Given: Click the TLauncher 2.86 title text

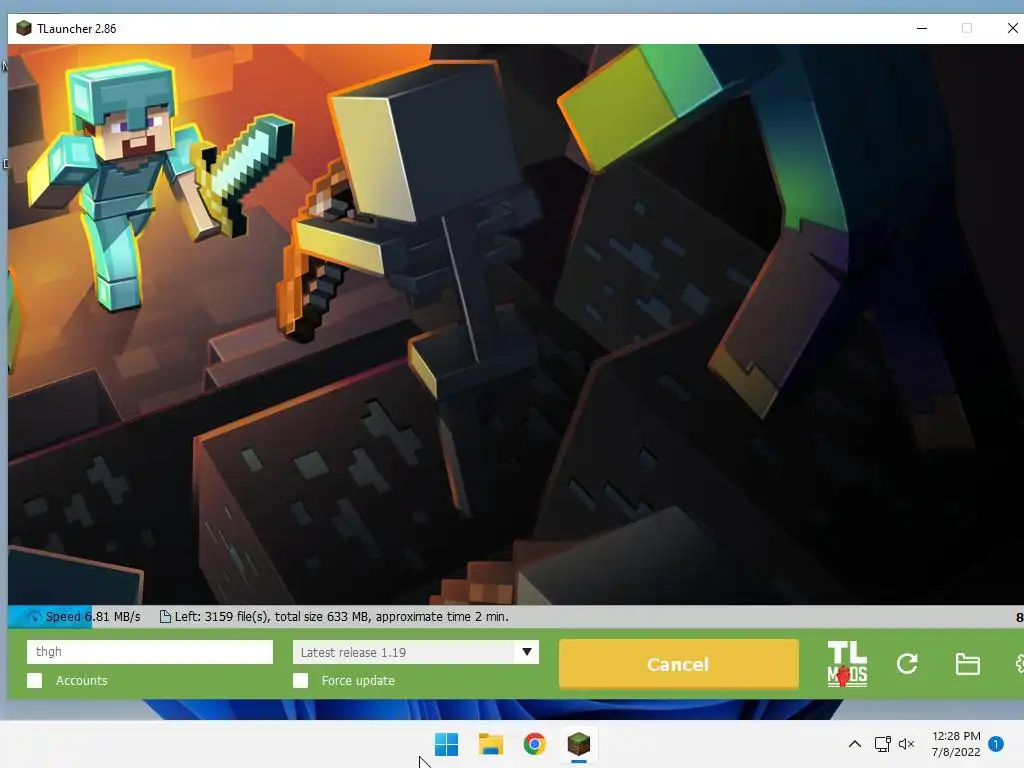Looking at the screenshot, I should 76,29.
